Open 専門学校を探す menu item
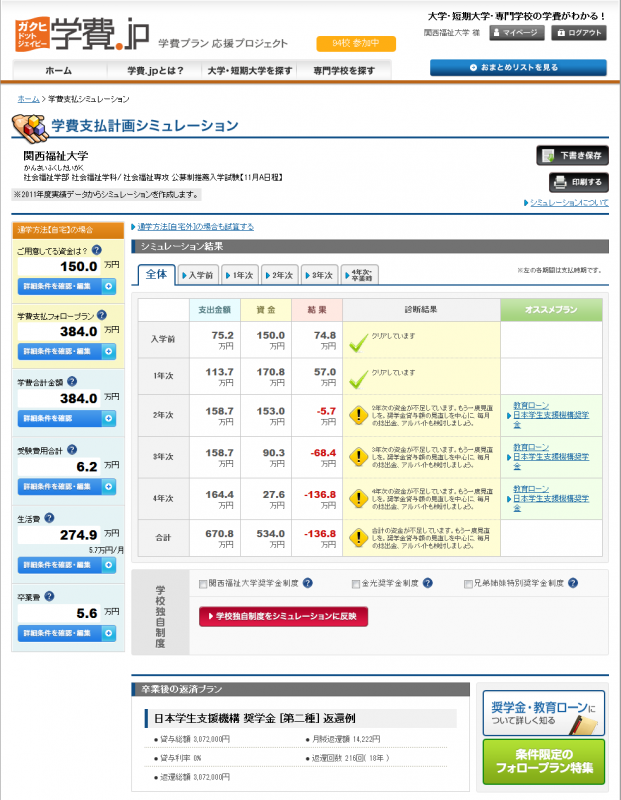 coord(344,70)
